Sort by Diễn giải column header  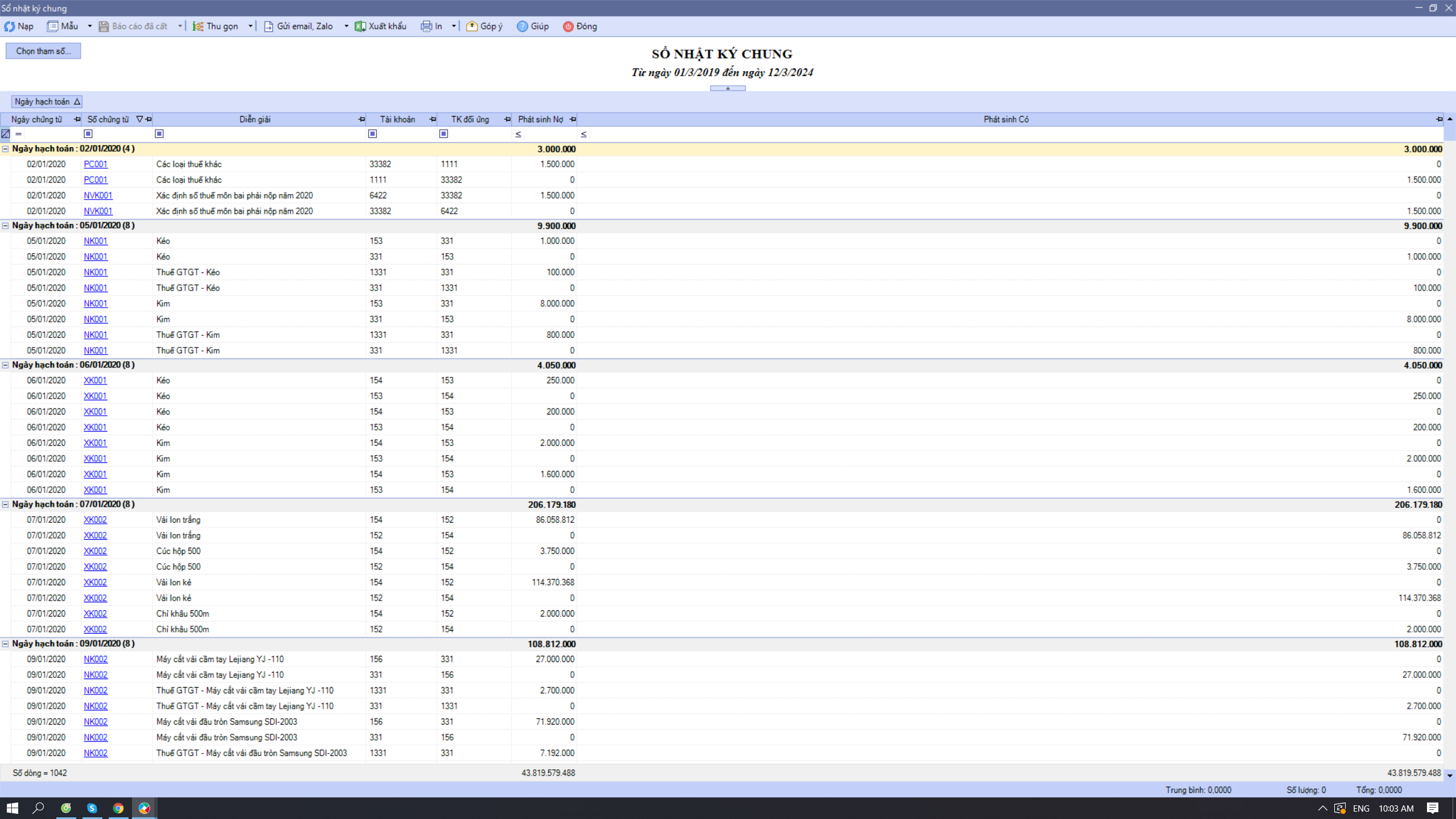[x=255, y=119]
